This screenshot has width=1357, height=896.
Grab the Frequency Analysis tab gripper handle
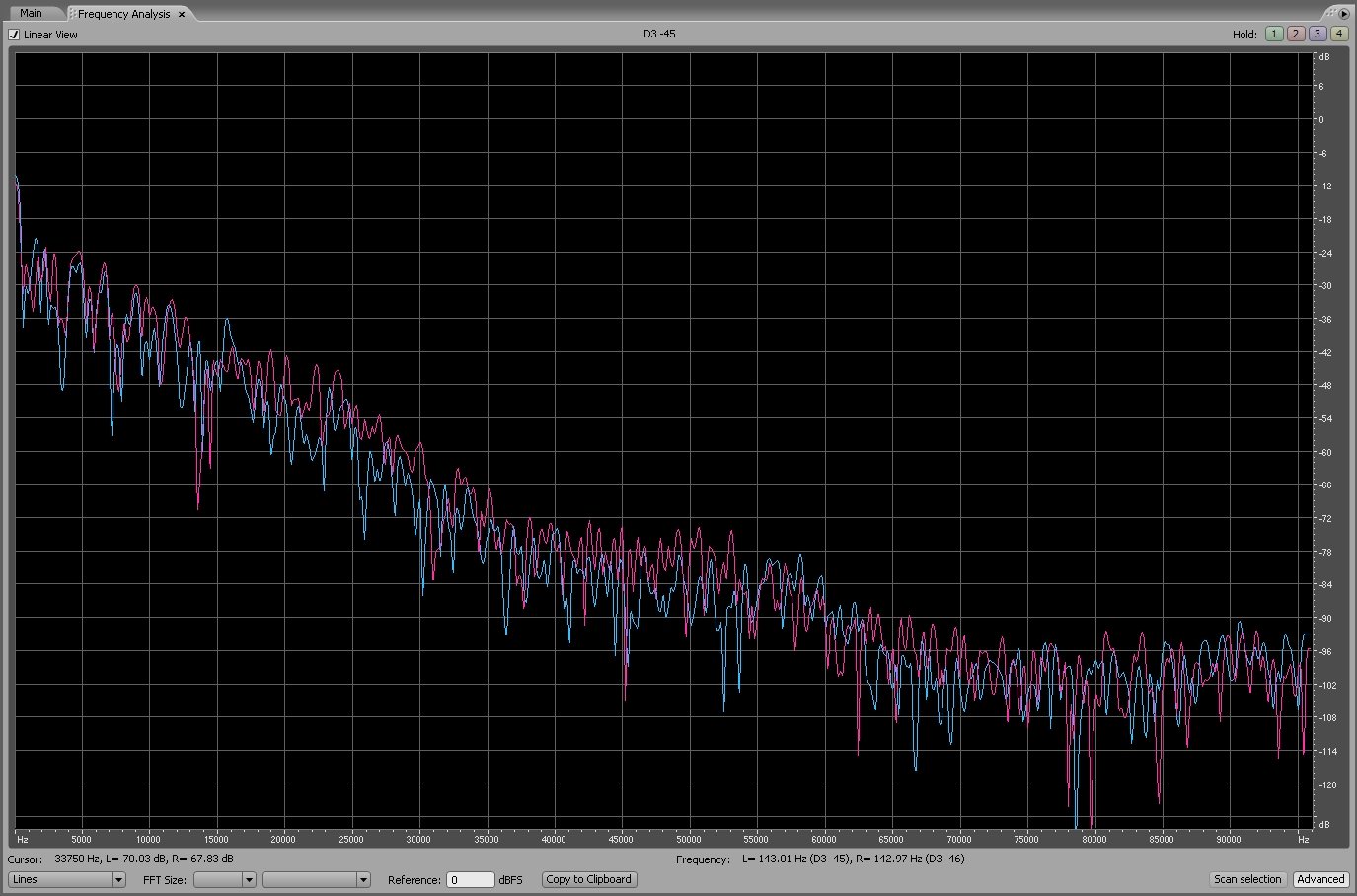72,15
